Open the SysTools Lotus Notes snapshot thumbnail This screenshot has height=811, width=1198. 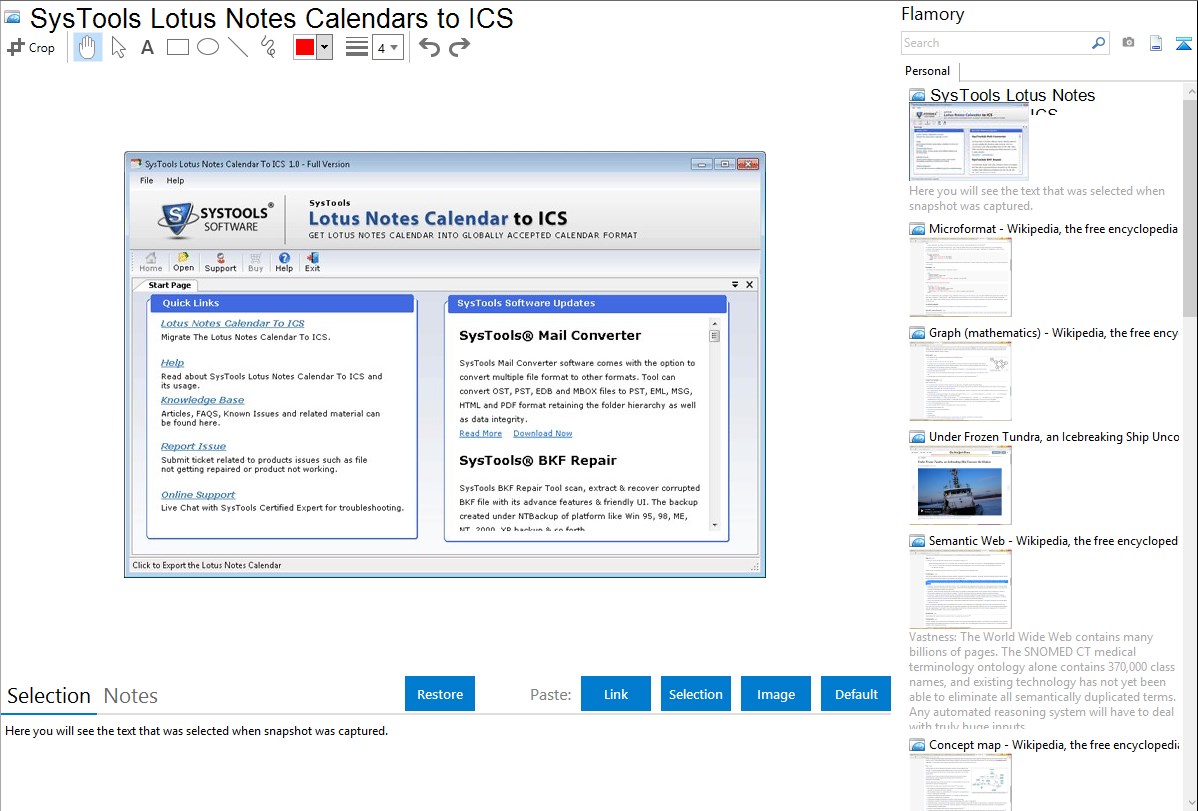(x=969, y=142)
